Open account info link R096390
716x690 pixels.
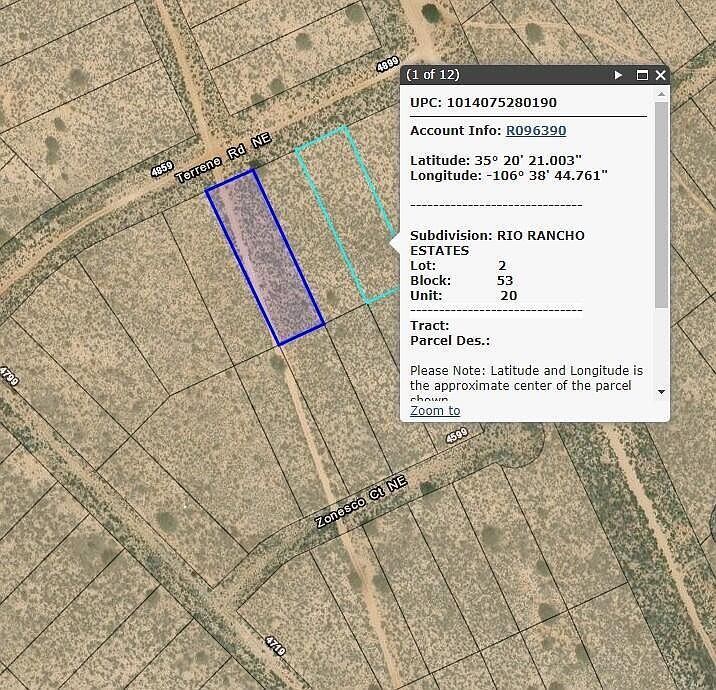536,131
